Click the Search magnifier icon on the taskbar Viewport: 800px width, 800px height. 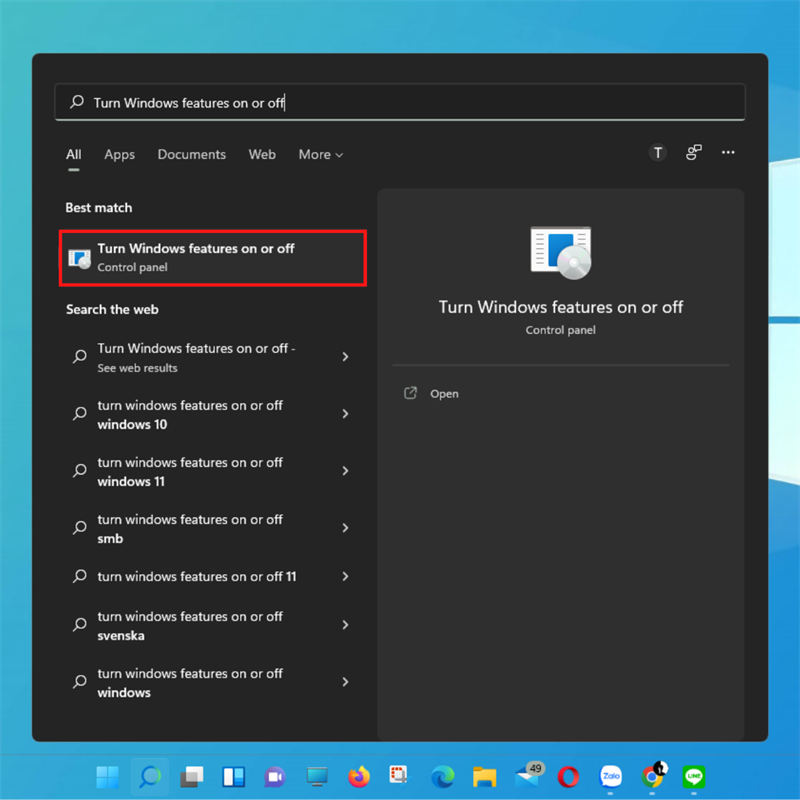pyautogui.click(x=150, y=777)
